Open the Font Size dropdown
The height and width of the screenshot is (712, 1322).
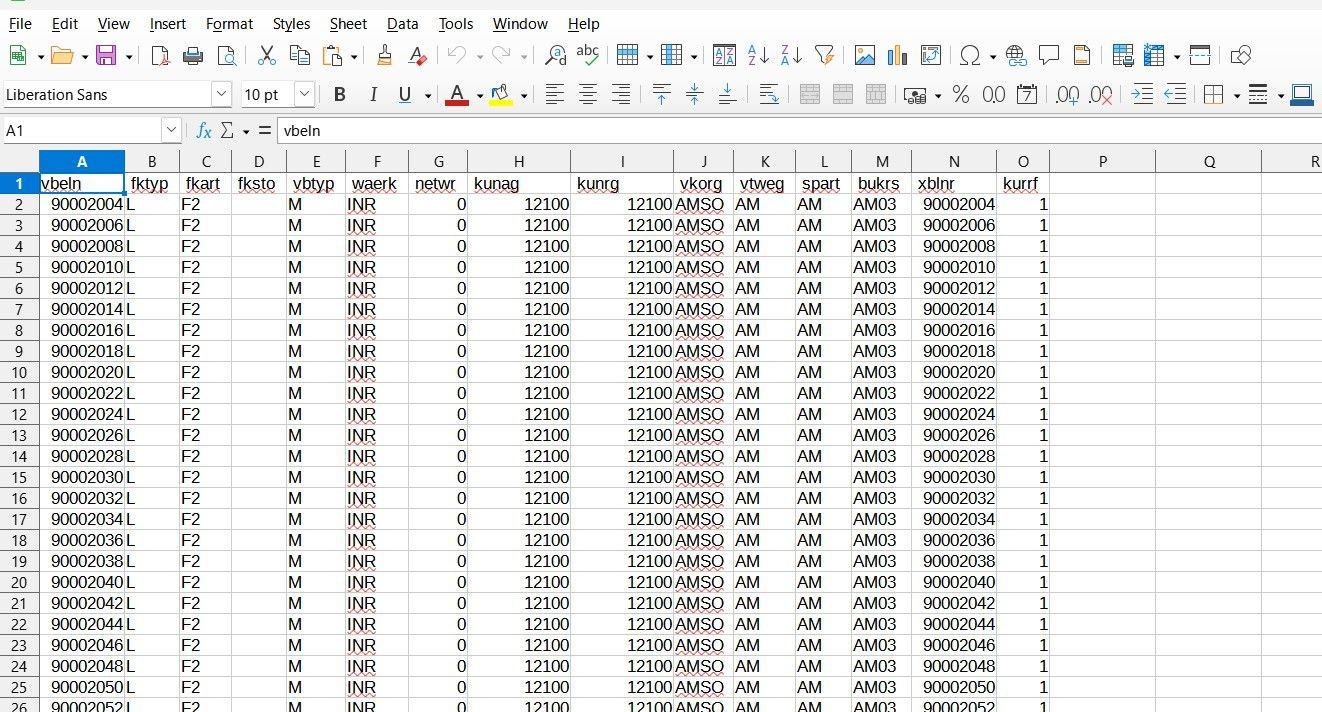pos(304,95)
